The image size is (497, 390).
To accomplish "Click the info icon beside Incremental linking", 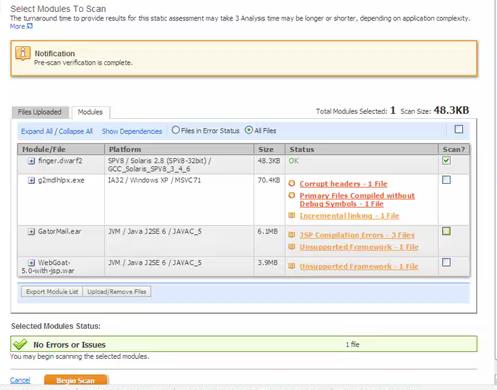I will click(292, 215).
